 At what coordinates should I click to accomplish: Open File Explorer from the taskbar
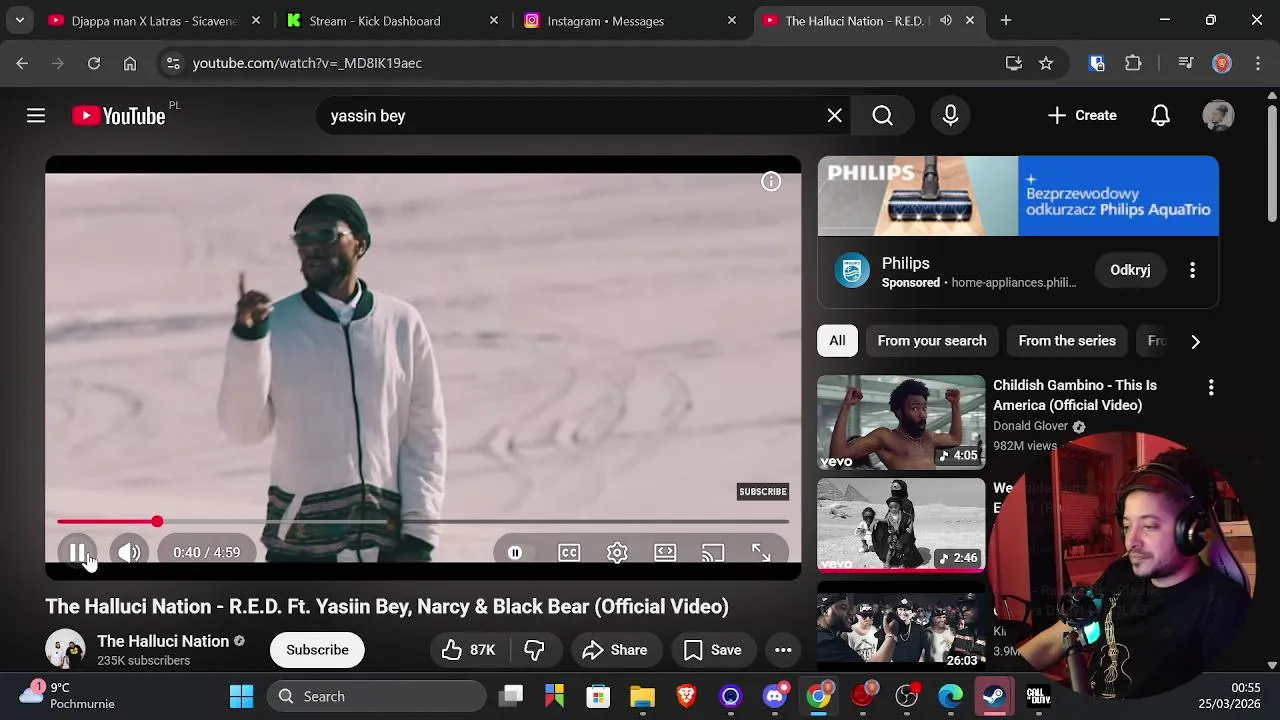[x=642, y=696]
